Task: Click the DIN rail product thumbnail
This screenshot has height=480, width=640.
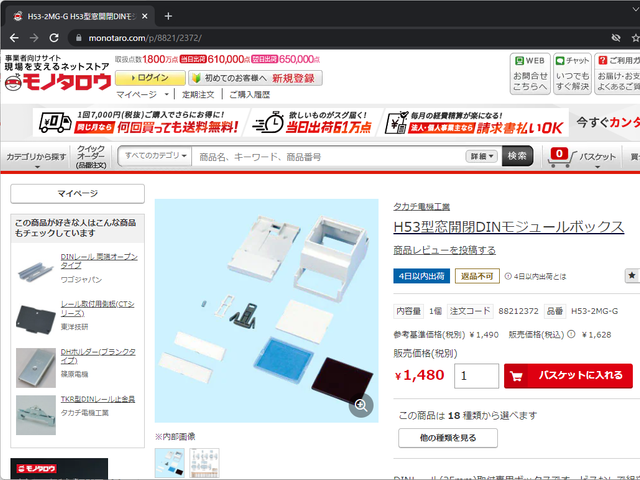Action: tap(36, 271)
